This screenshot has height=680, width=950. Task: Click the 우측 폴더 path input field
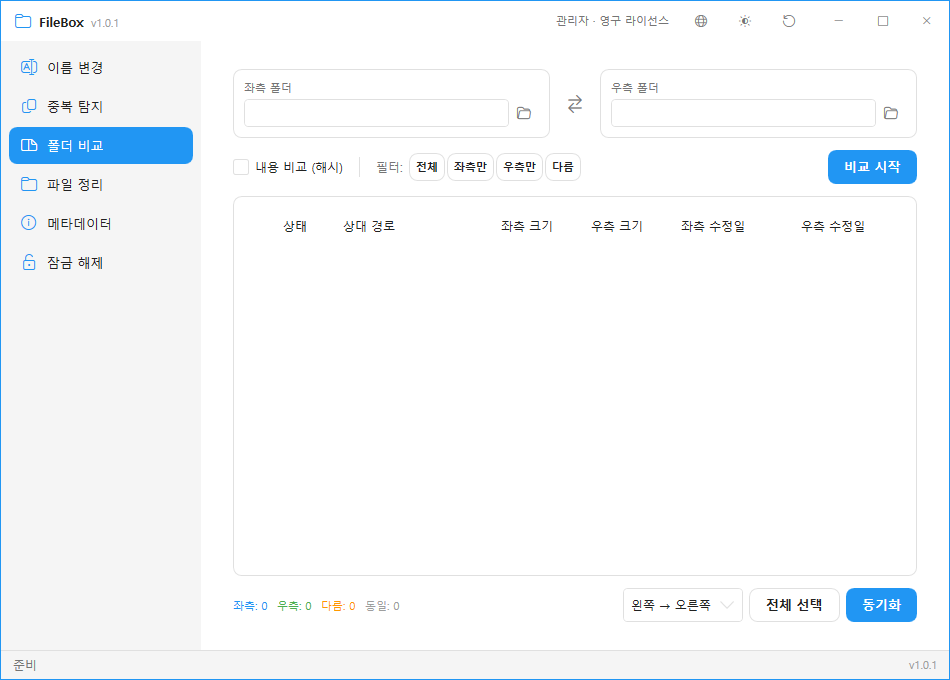[x=743, y=113]
